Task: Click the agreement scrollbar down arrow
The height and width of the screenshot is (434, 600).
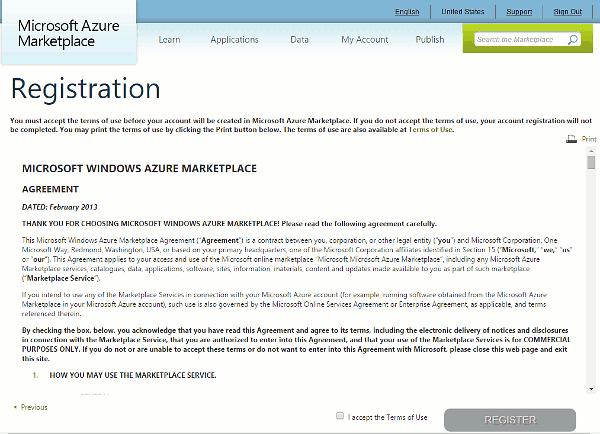Action: point(591,389)
